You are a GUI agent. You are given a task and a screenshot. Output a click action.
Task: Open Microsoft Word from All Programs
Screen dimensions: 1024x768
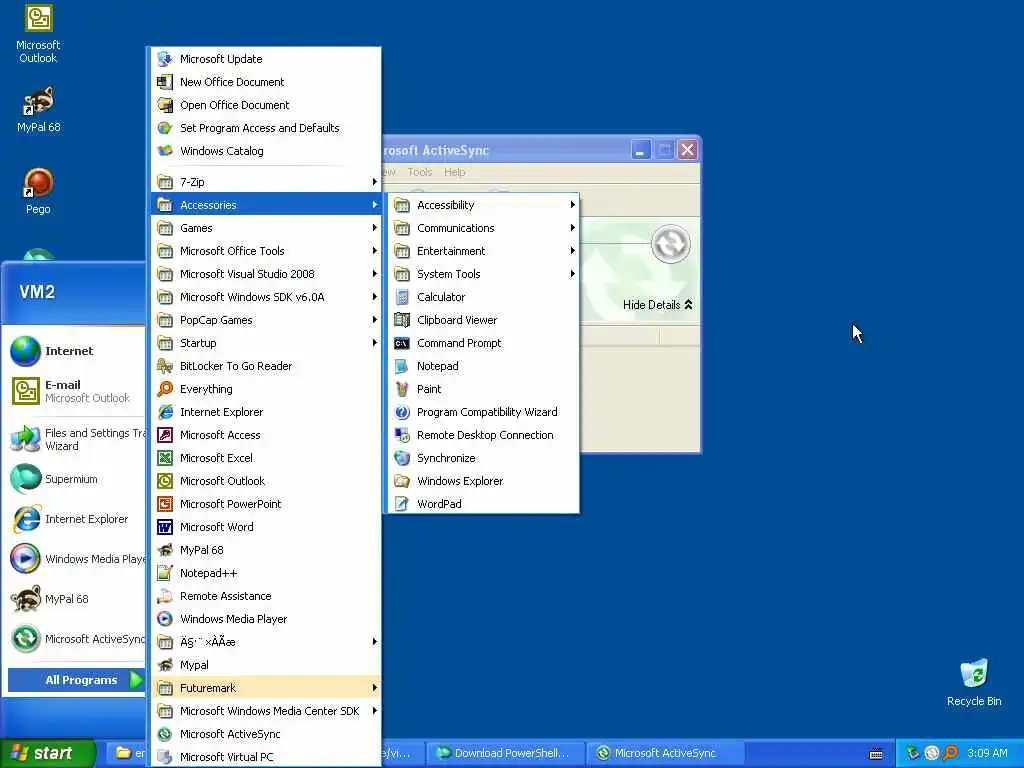[266, 527]
